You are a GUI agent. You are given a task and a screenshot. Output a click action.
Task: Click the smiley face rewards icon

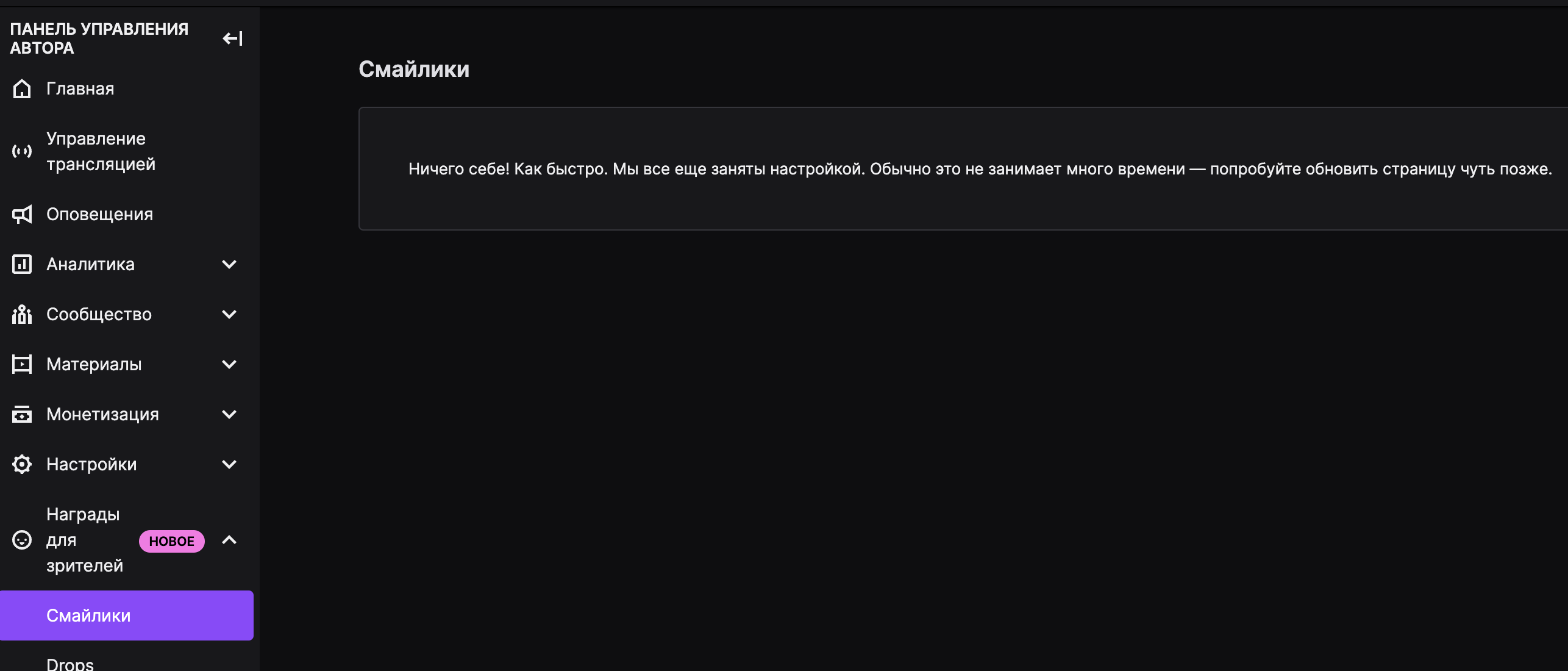[x=22, y=540]
